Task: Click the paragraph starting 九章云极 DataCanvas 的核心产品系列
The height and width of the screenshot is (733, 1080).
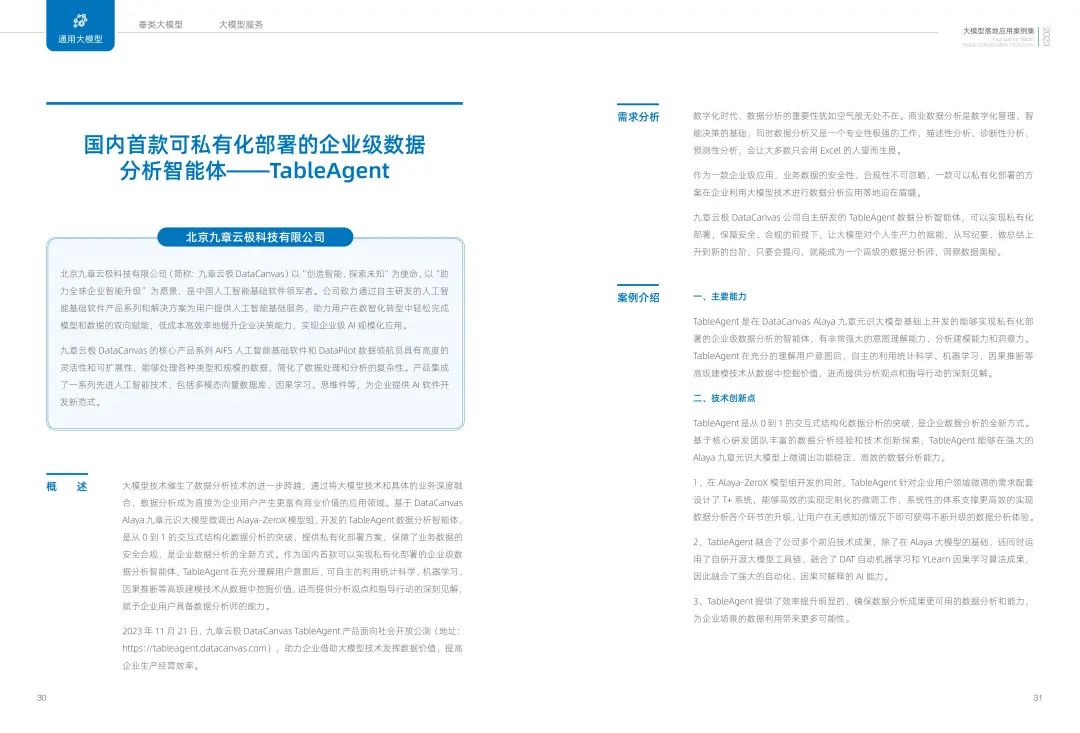Action: (x=254, y=376)
